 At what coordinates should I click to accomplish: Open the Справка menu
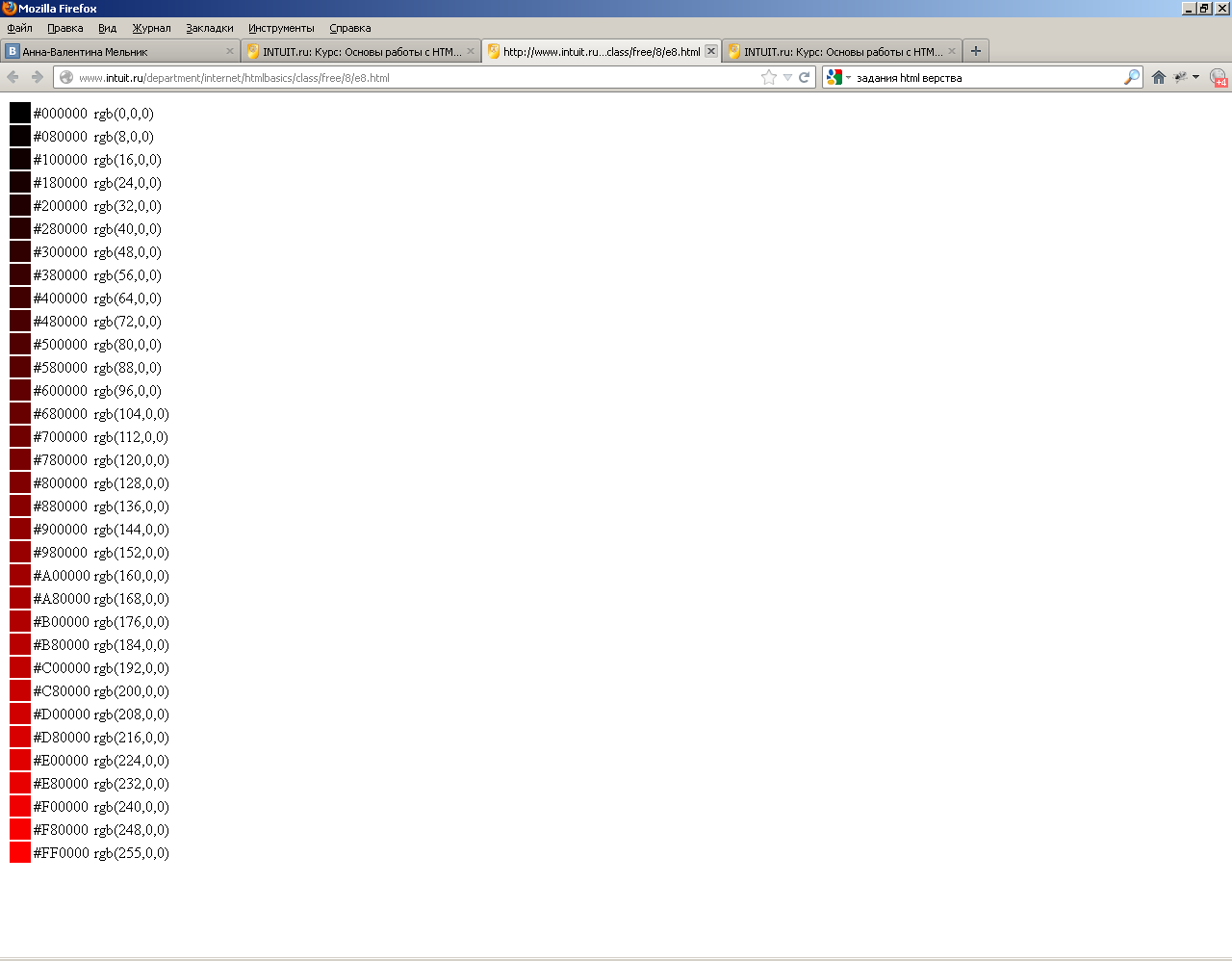coord(350,28)
